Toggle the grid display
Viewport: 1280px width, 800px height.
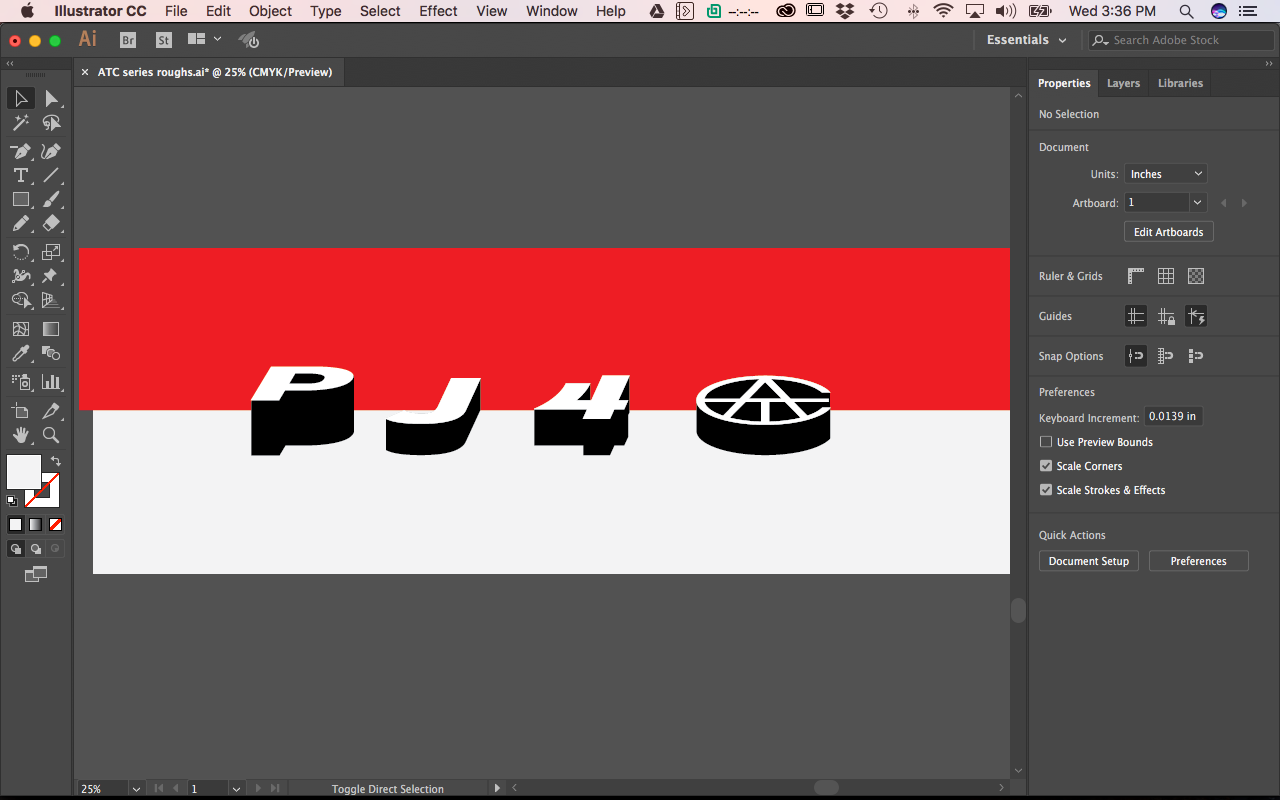[x=1166, y=276]
